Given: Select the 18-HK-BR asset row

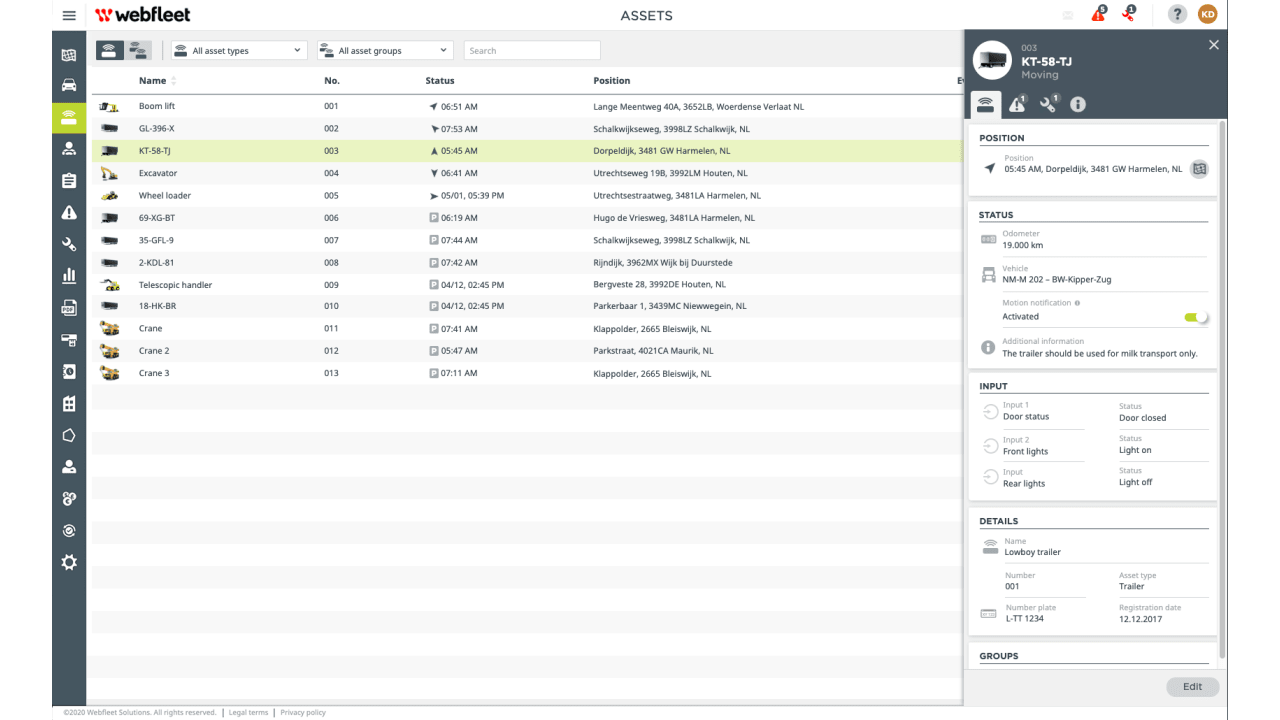Looking at the screenshot, I should point(527,306).
